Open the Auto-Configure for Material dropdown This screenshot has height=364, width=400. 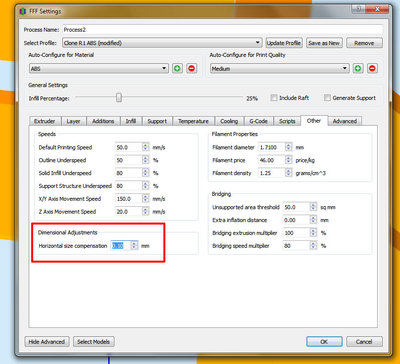[99, 68]
